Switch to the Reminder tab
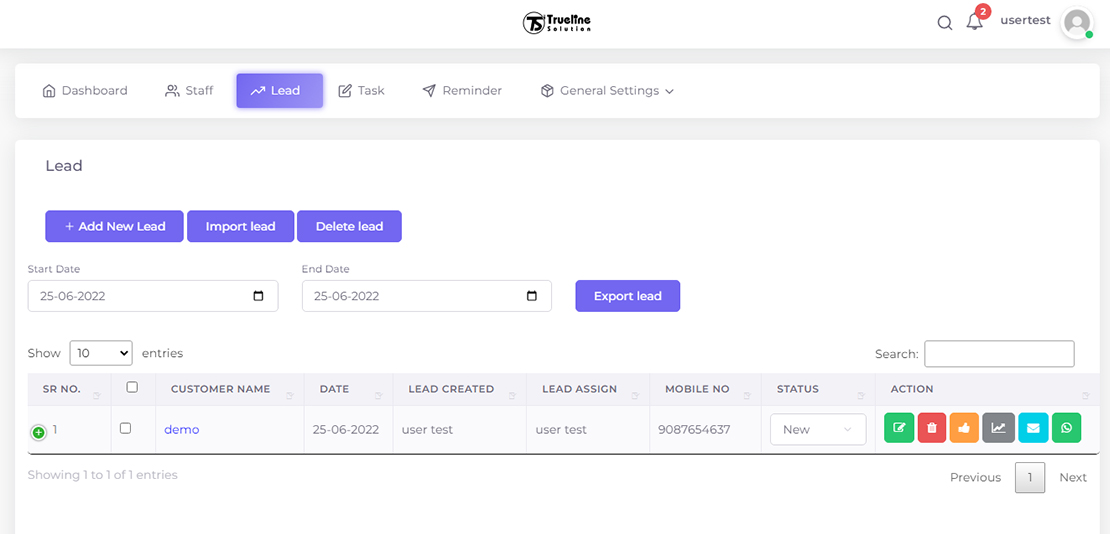The image size is (1110, 534). pyautogui.click(x=462, y=91)
